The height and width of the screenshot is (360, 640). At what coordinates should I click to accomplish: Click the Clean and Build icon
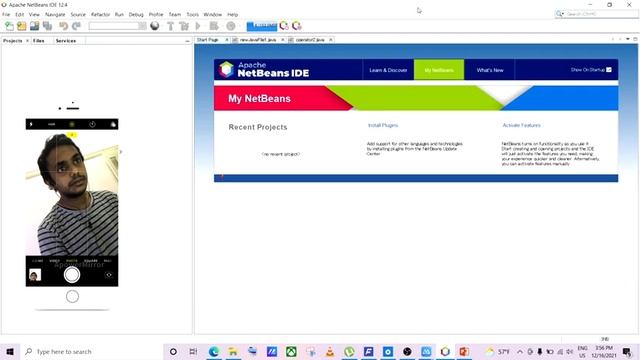click(184, 26)
